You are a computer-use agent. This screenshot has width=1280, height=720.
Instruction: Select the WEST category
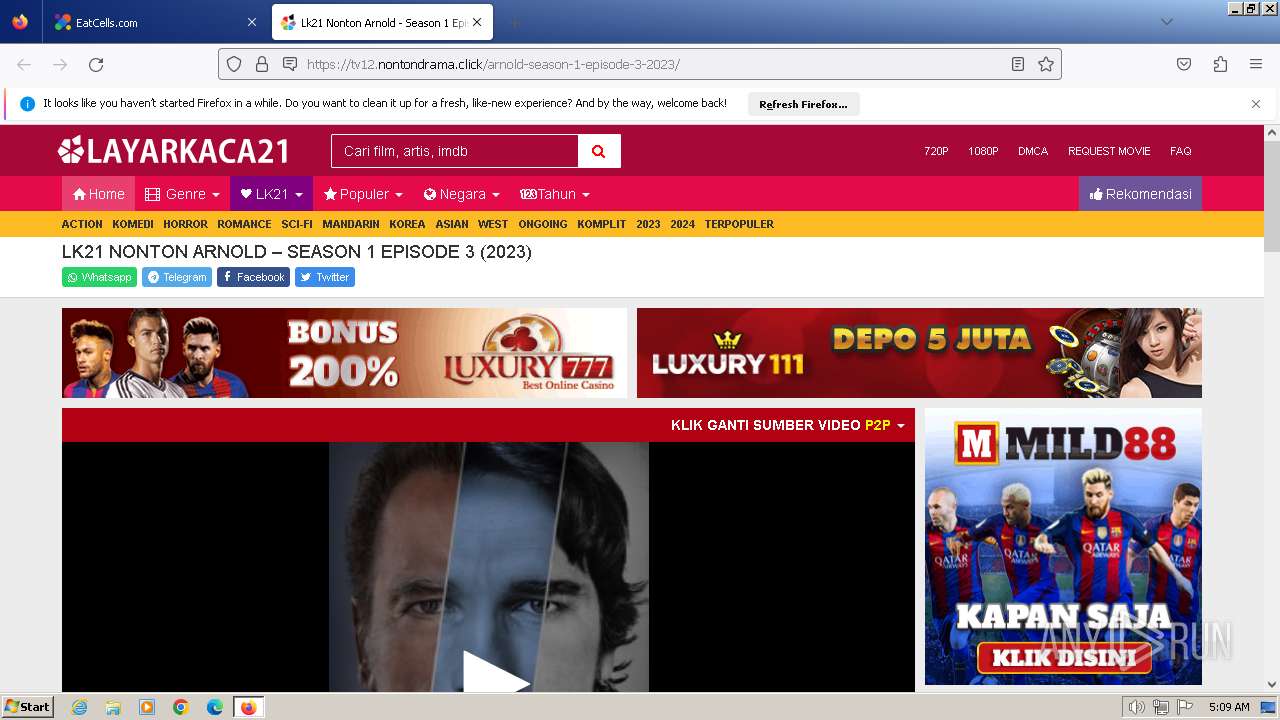tap(493, 224)
